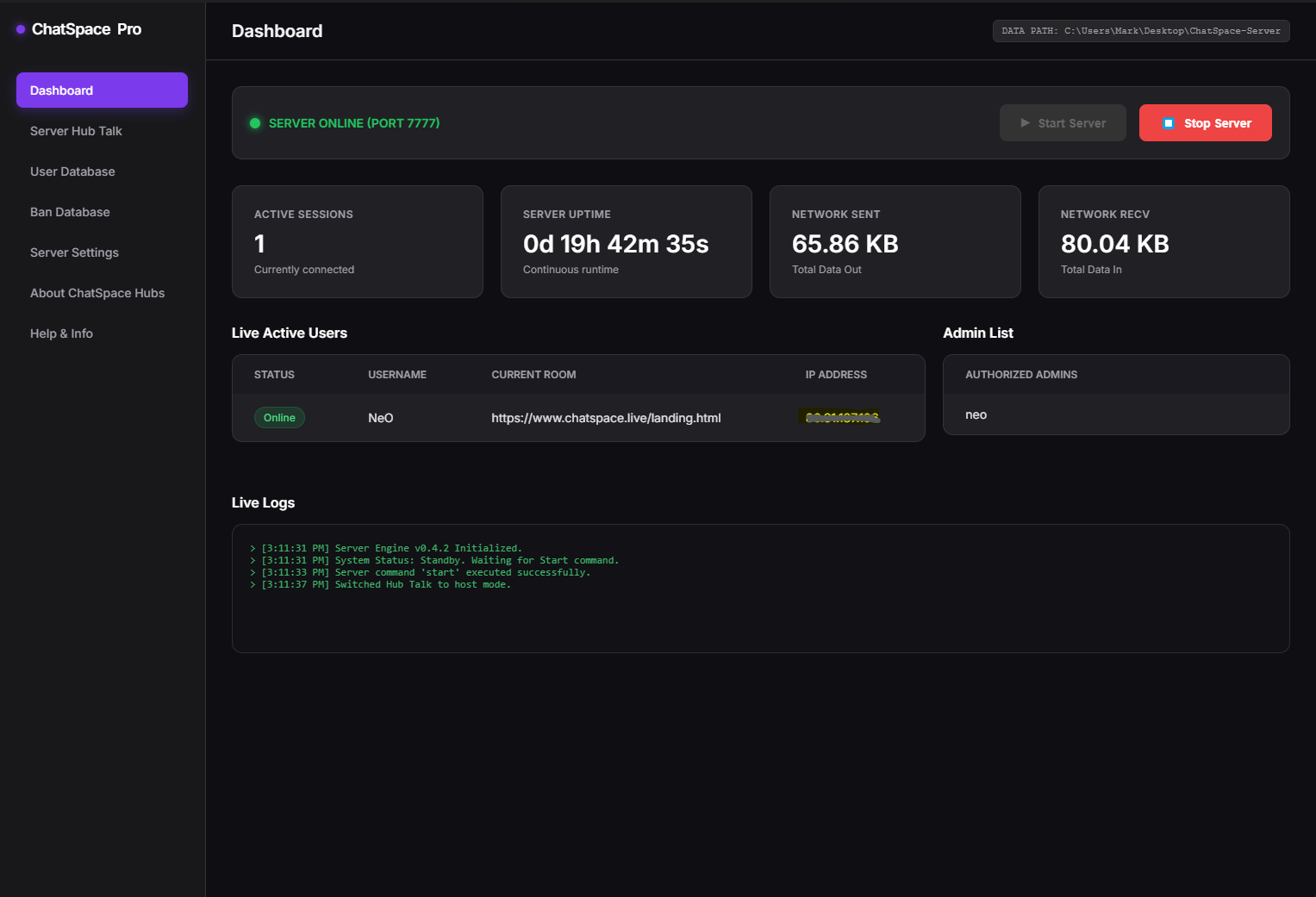Click the Dashboard page title

click(278, 31)
